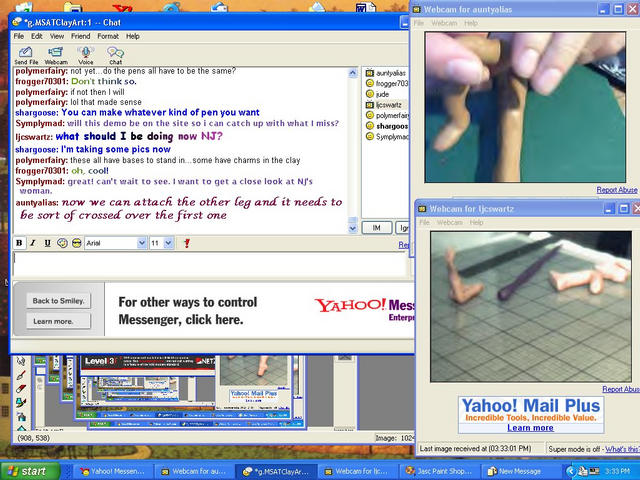
Task: Click the Back to Smiley button
Action: pos(58,301)
